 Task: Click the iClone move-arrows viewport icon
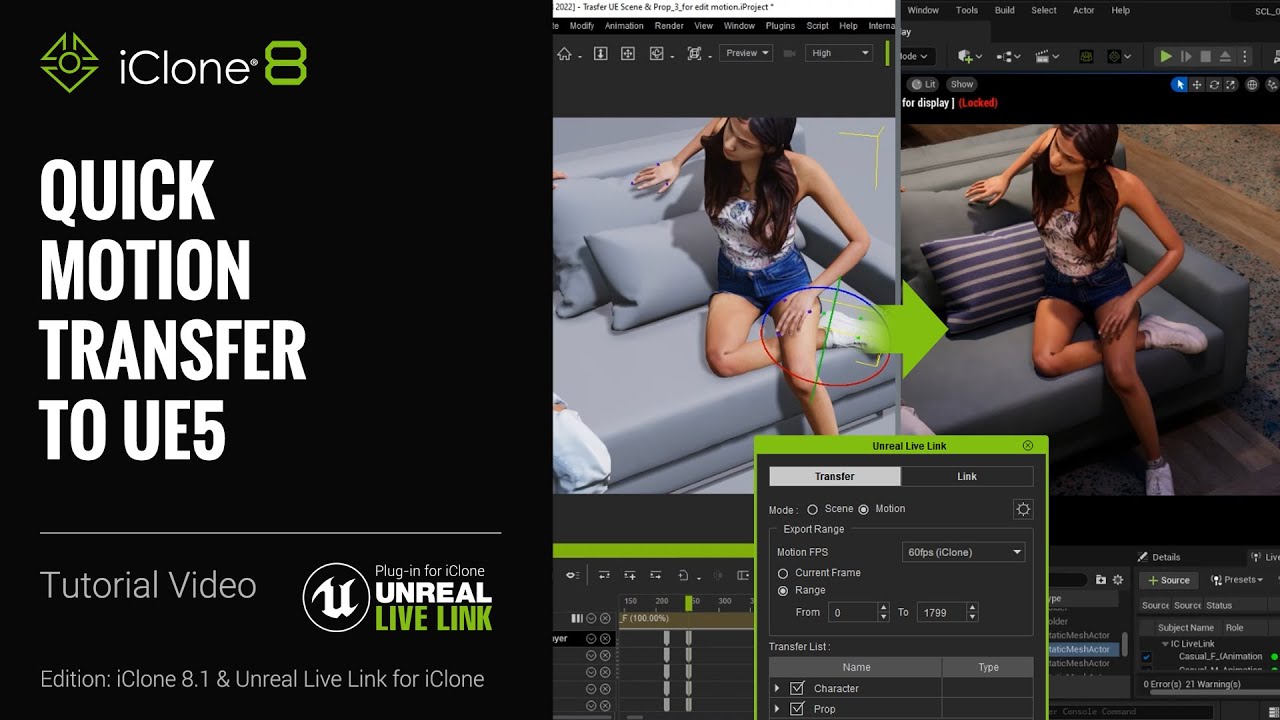[628, 54]
